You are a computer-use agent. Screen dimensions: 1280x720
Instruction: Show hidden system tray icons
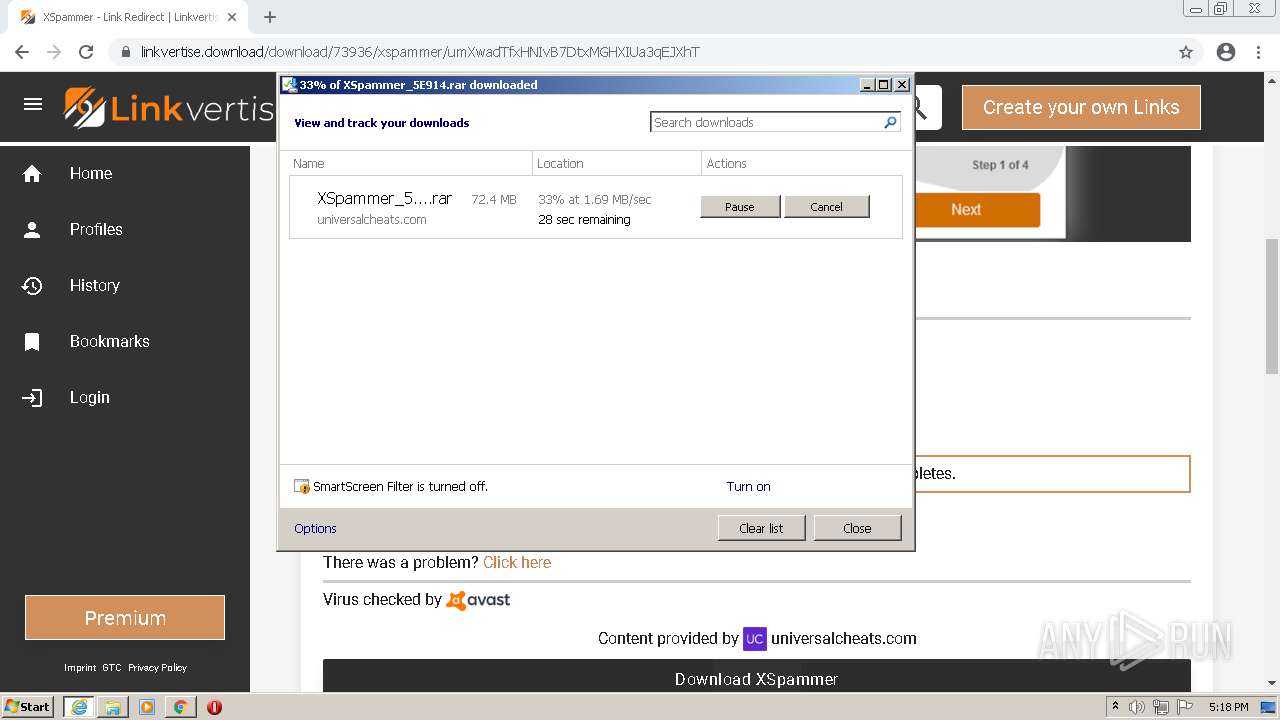click(1115, 707)
